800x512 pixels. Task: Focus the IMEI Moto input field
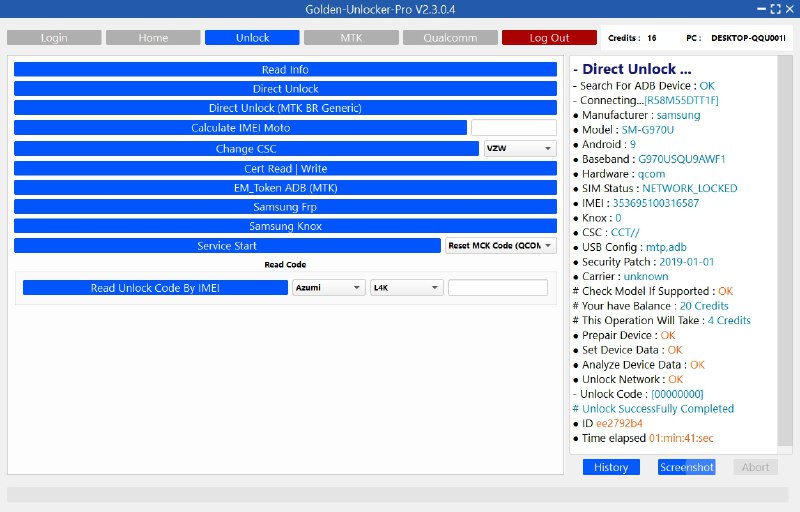coord(513,127)
